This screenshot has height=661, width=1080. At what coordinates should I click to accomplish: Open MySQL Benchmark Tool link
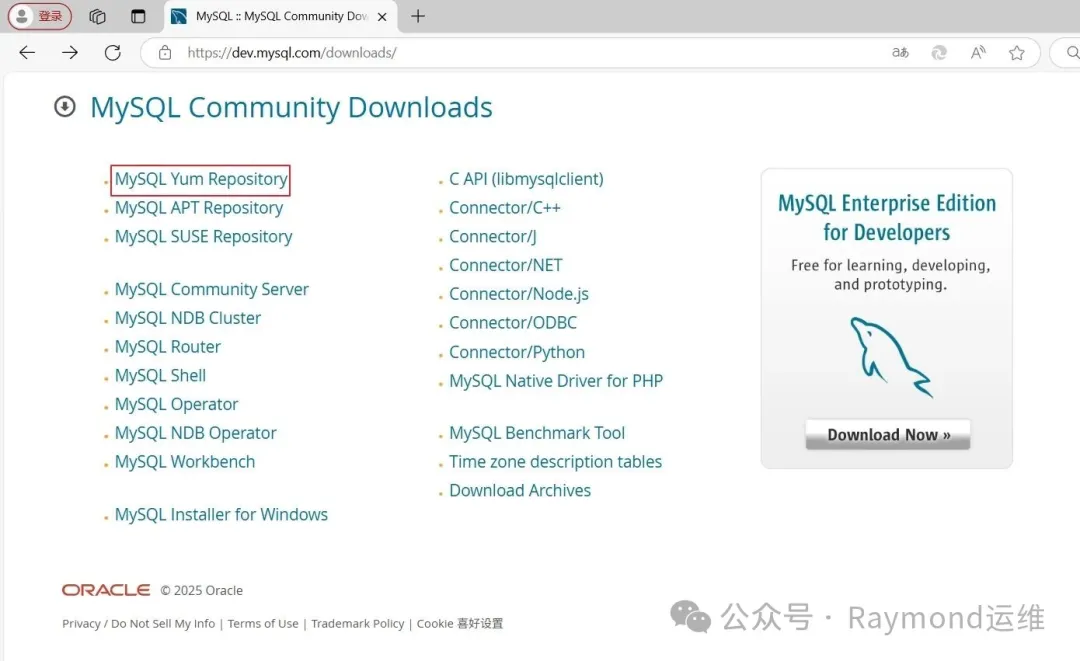point(537,433)
